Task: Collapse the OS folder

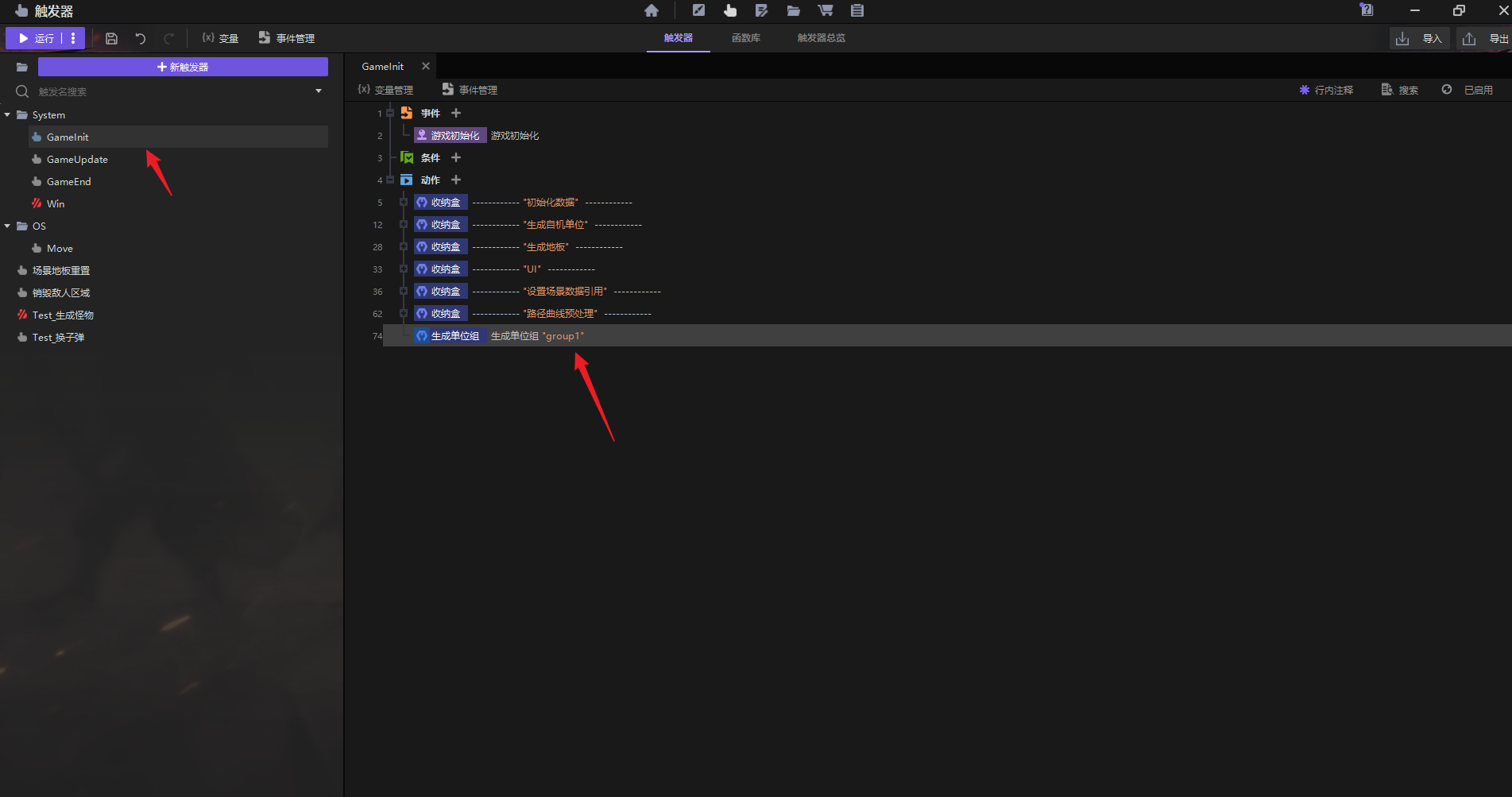Action: coord(7,226)
